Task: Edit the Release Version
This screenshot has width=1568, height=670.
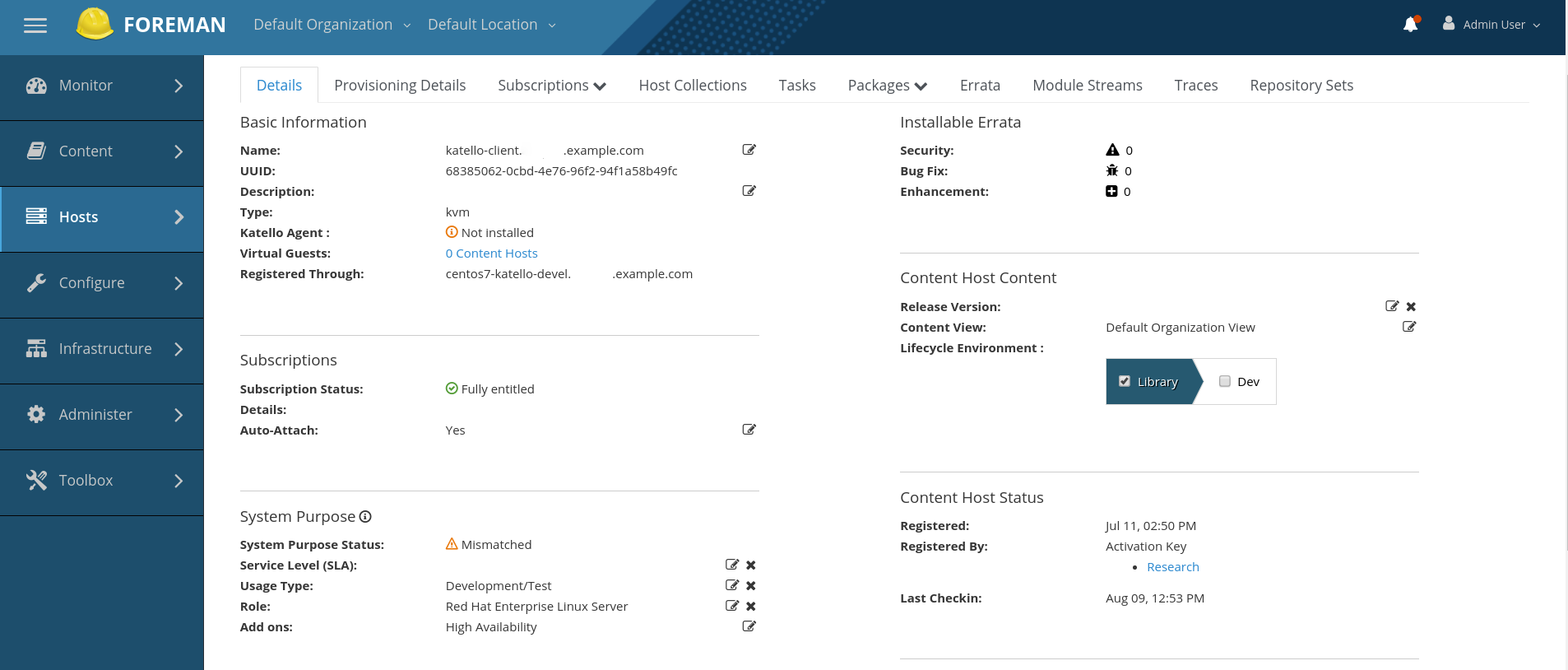Action: pos(1392,306)
